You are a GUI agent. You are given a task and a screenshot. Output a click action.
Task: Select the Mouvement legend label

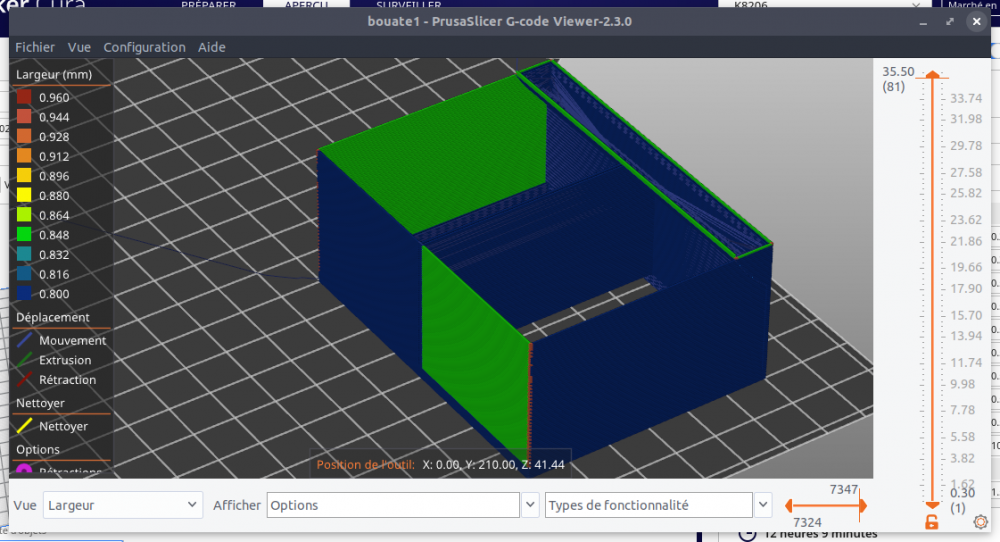pyautogui.click(x=73, y=341)
